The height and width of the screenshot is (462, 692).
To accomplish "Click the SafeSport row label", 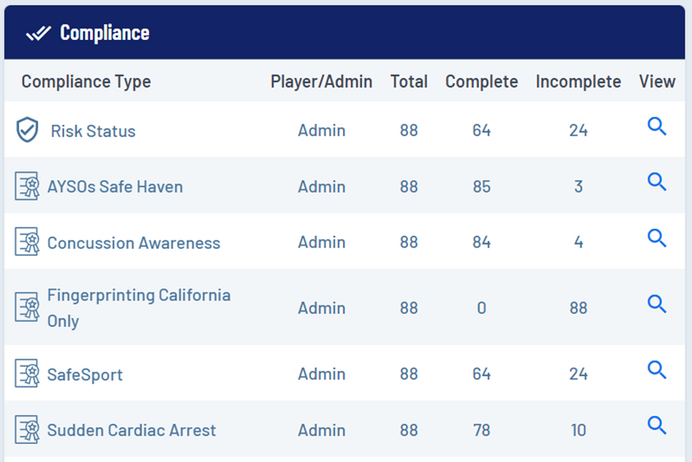I will (x=85, y=375).
